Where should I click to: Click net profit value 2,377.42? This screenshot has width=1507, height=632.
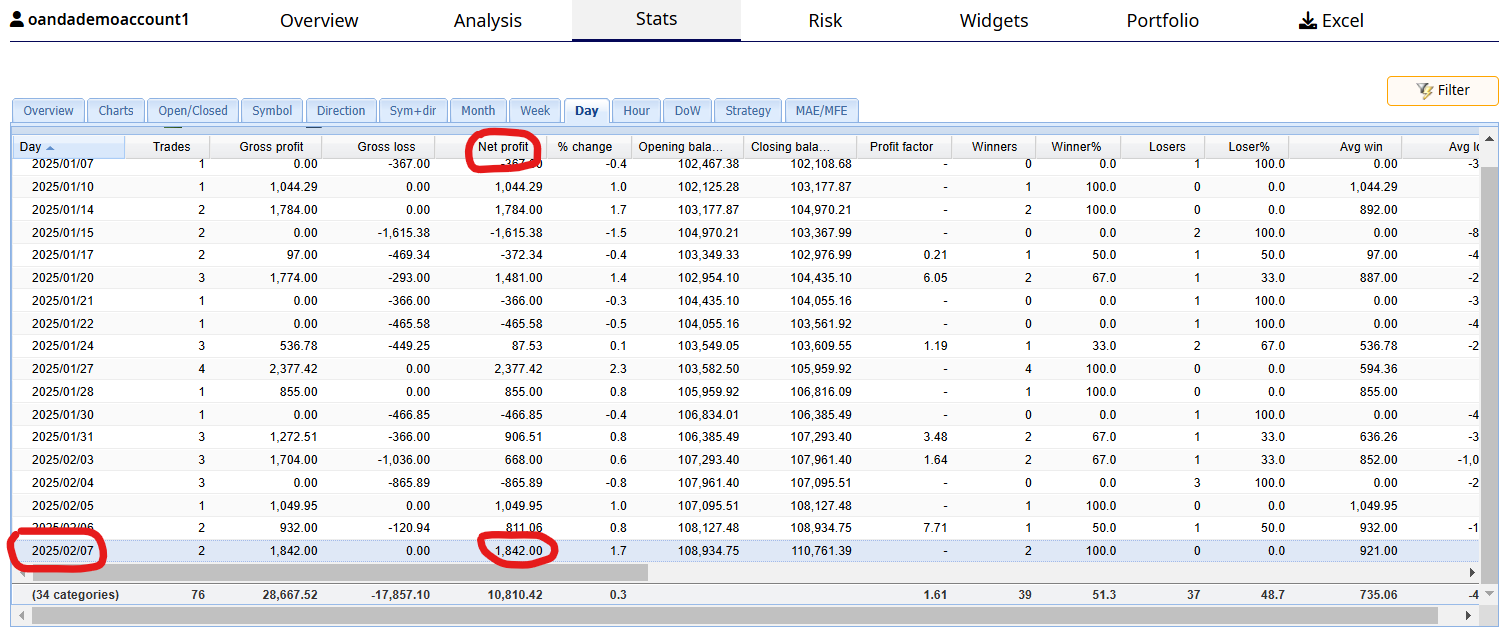(x=519, y=369)
